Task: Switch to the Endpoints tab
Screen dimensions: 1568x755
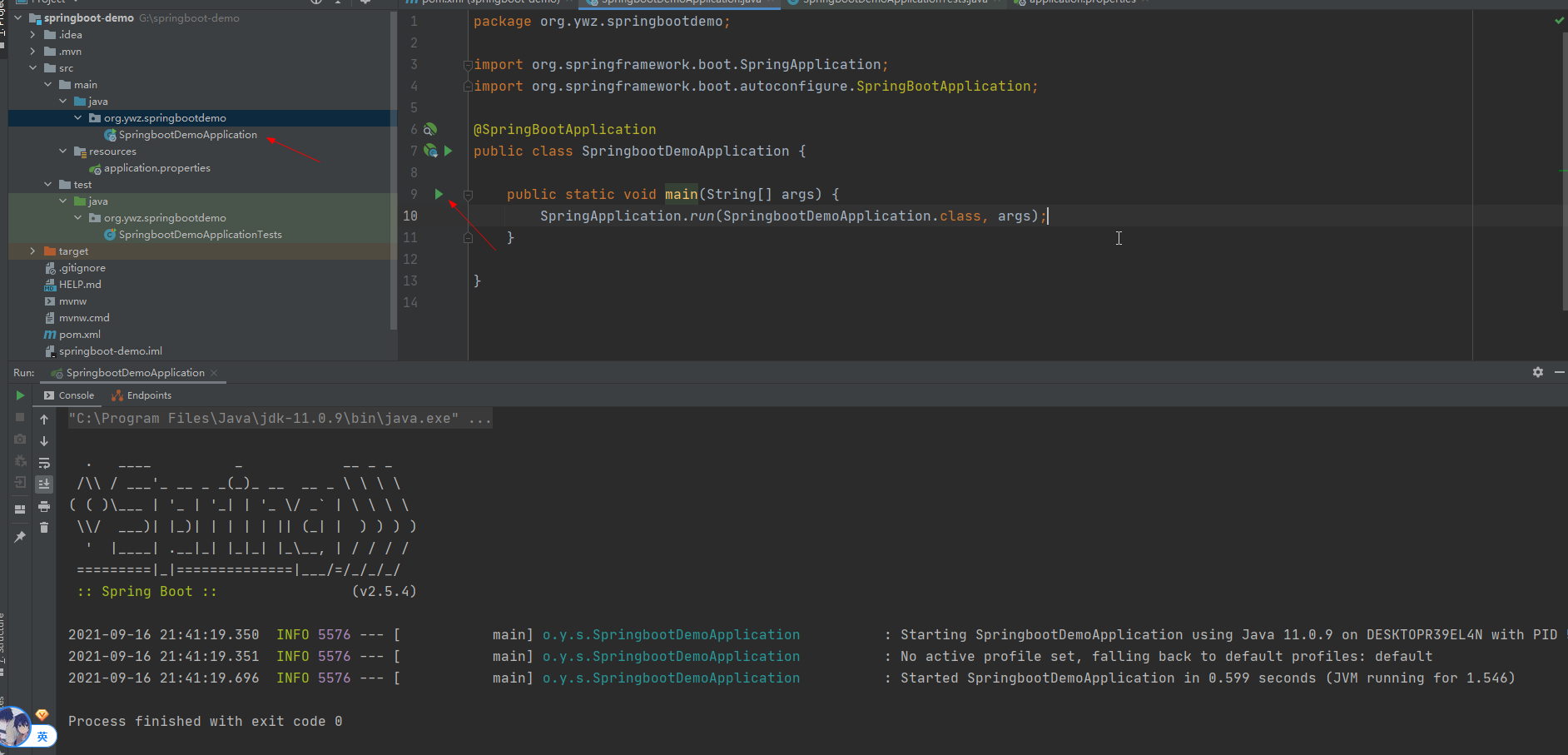Action: coord(141,395)
